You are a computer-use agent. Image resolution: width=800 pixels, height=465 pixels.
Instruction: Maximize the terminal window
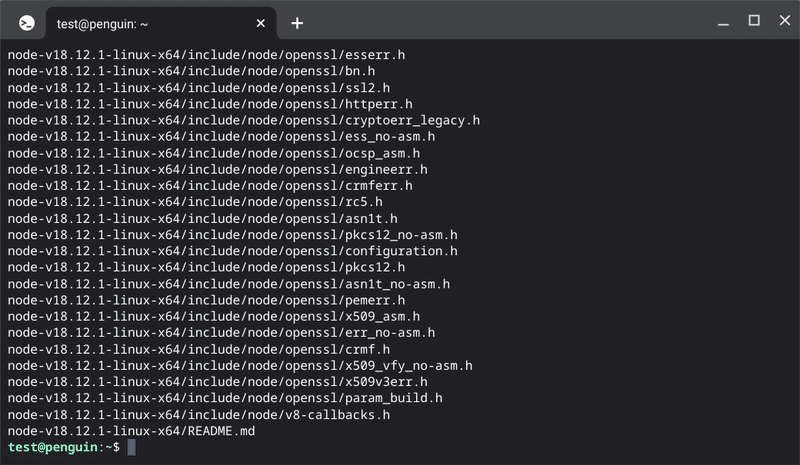pos(754,20)
